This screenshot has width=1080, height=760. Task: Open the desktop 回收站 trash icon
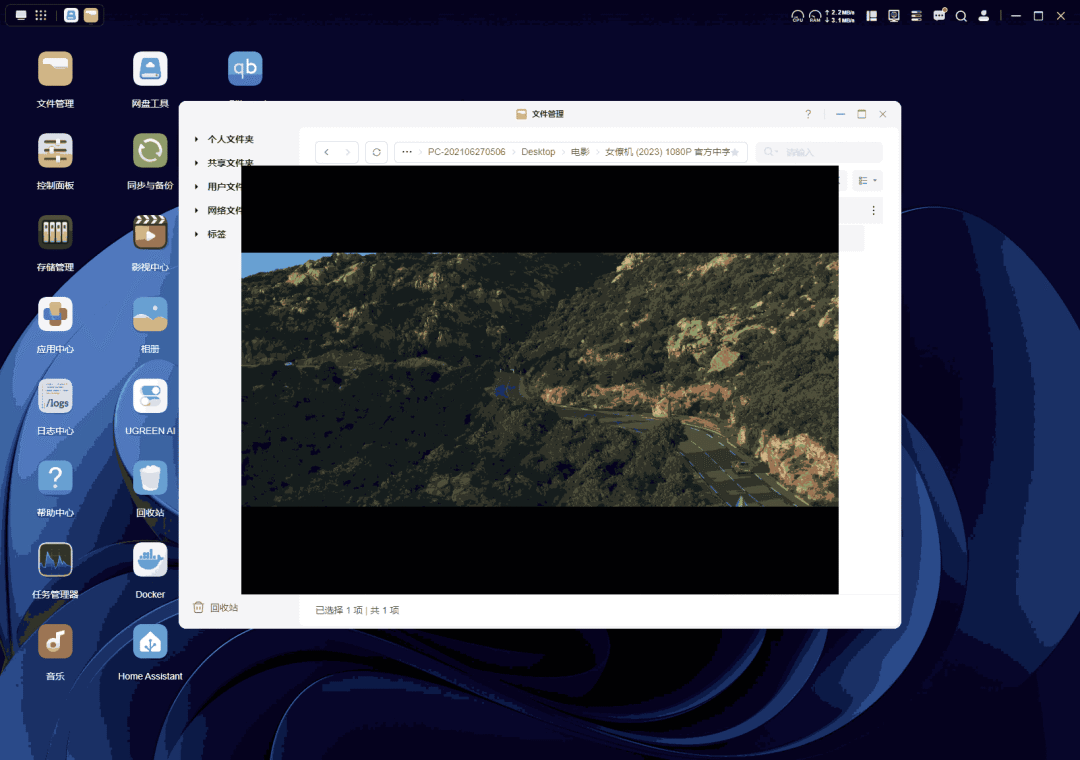[x=150, y=478]
